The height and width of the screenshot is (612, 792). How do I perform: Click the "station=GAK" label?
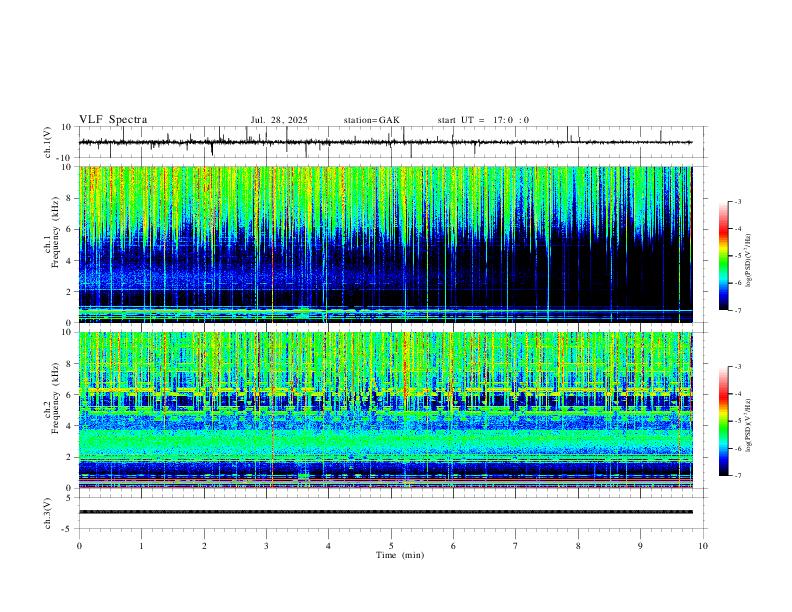click(371, 120)
